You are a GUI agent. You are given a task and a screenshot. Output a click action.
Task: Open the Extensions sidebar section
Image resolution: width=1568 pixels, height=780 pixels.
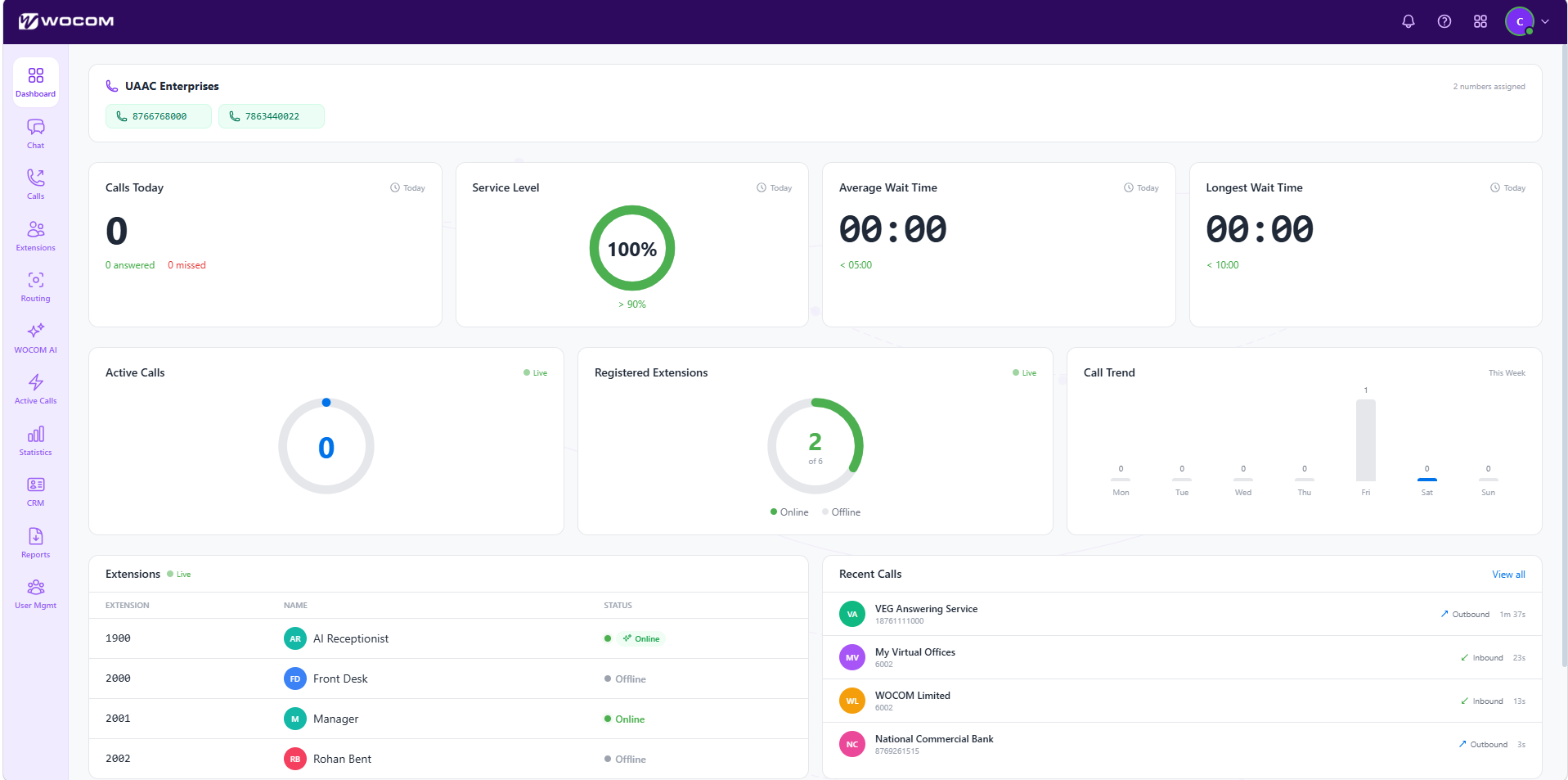tap(35, 236)
